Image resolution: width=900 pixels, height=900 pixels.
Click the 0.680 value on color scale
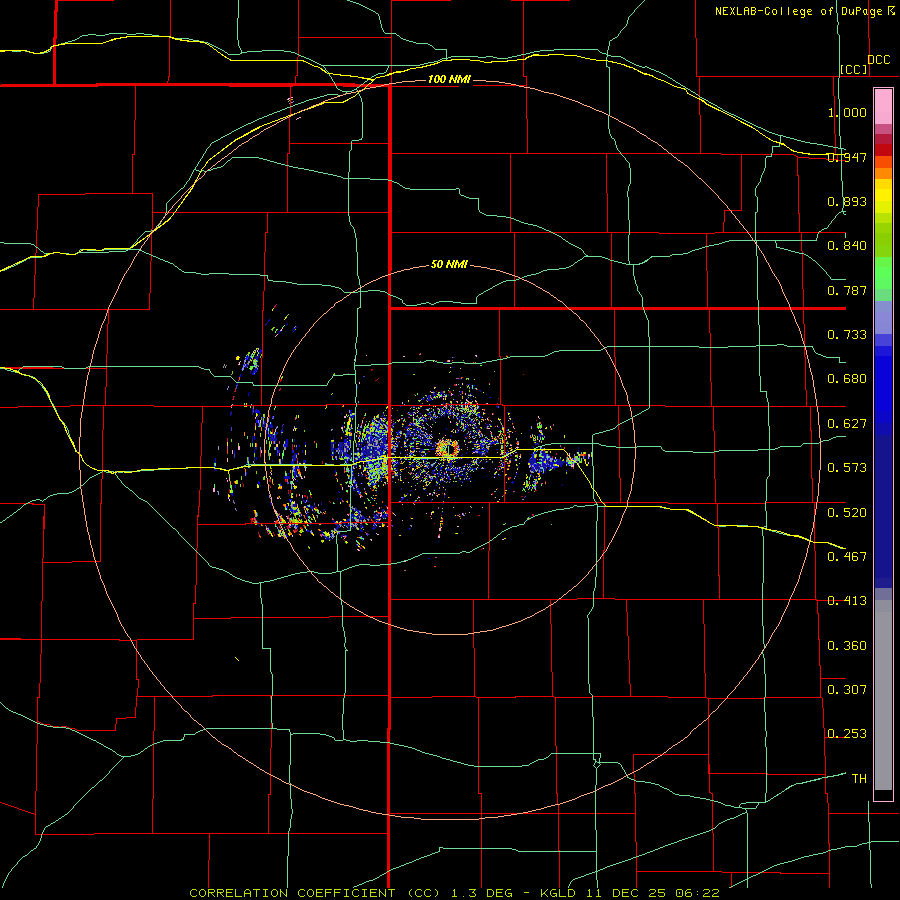click(847, 379)
